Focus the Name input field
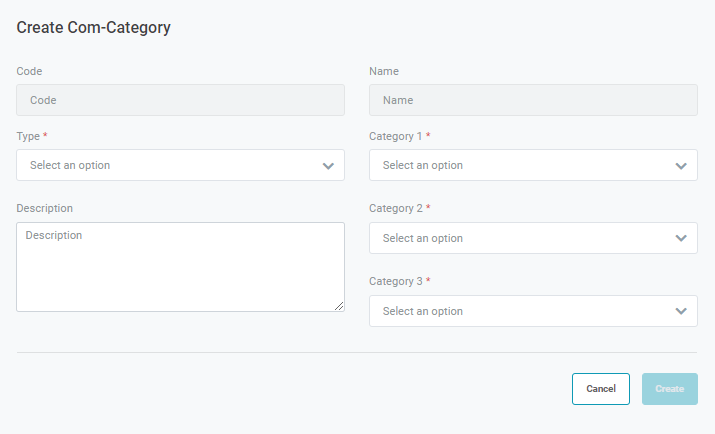The width and height of the screenshot is (715, 434). click(533, 100)
